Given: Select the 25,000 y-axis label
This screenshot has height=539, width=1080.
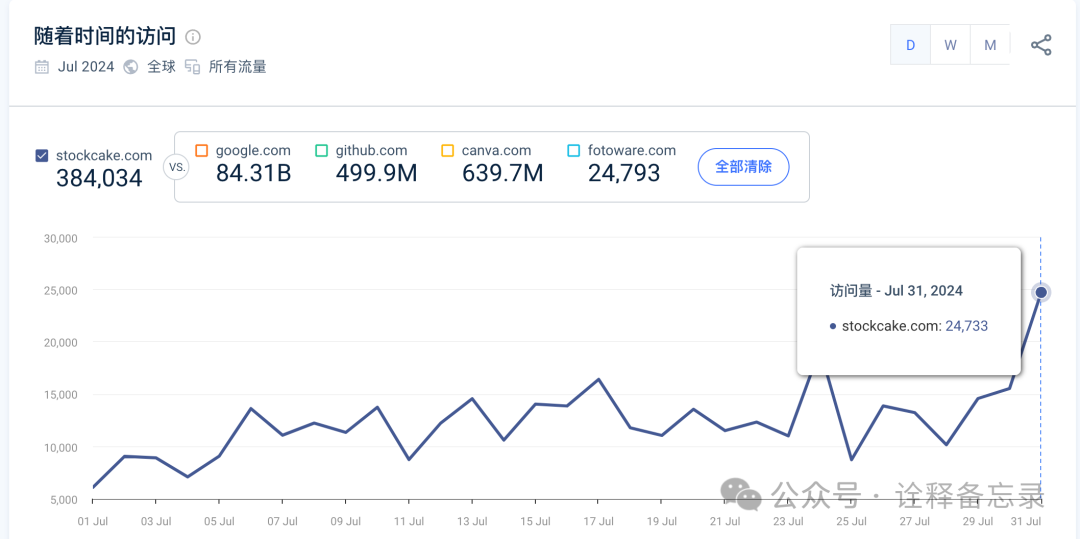Looking at the screenshot, I should point(61,290).
